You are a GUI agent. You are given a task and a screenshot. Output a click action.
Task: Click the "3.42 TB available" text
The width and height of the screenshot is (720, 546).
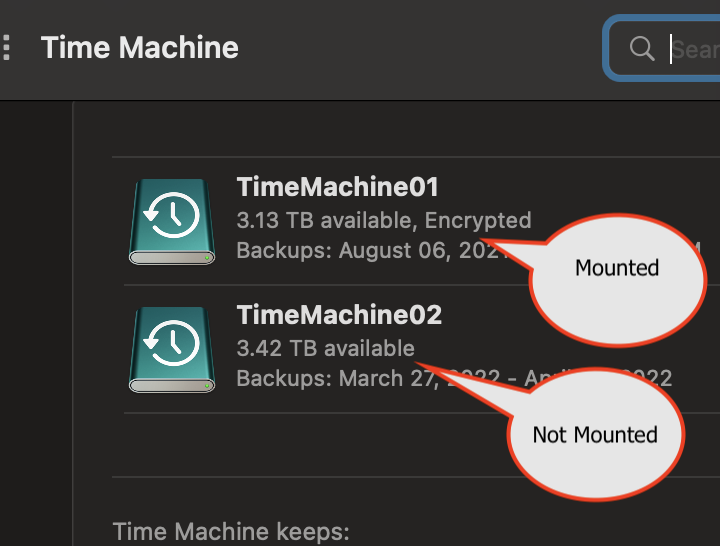(326, 348)
